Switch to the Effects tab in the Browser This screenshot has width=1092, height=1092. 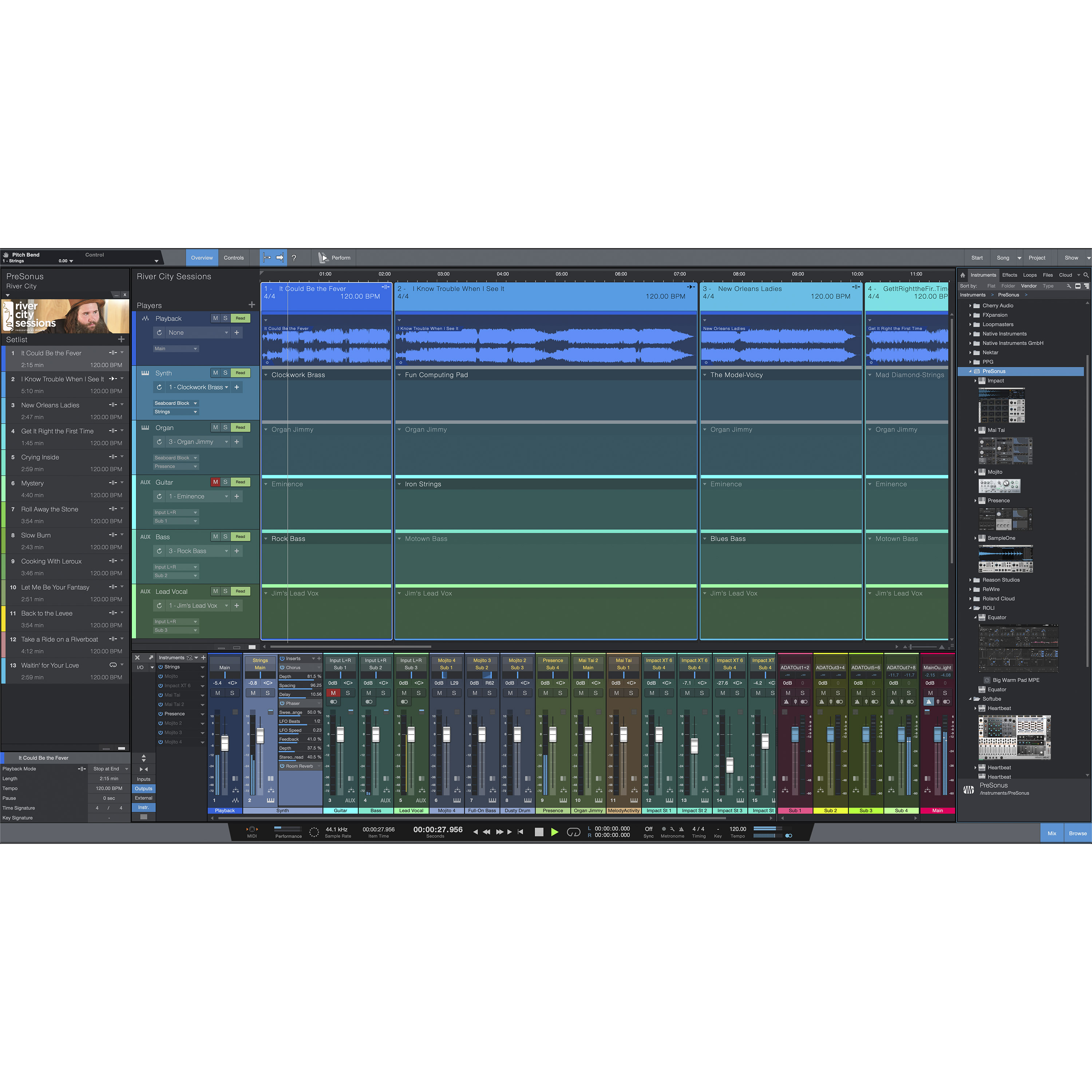pyautogui.click(x=1009, y=275)
